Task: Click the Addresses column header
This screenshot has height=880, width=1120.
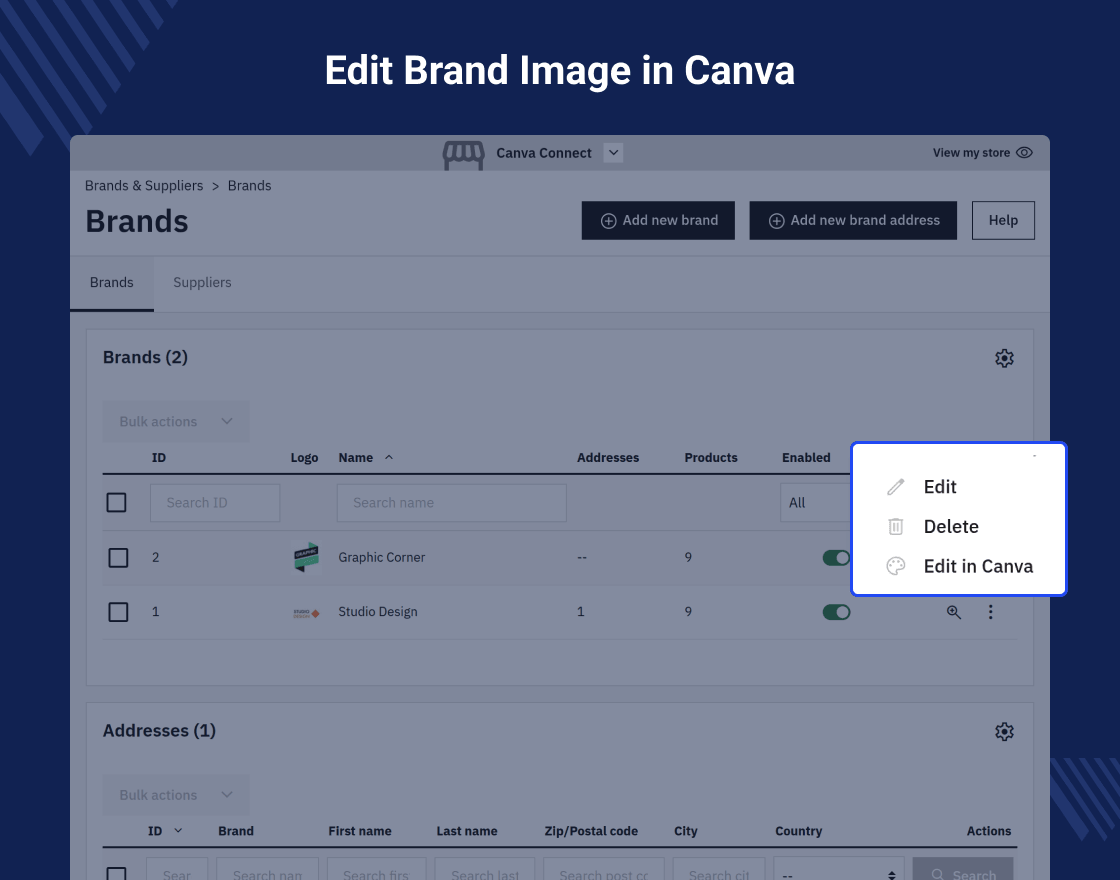Action: click(x=608, y=458)
